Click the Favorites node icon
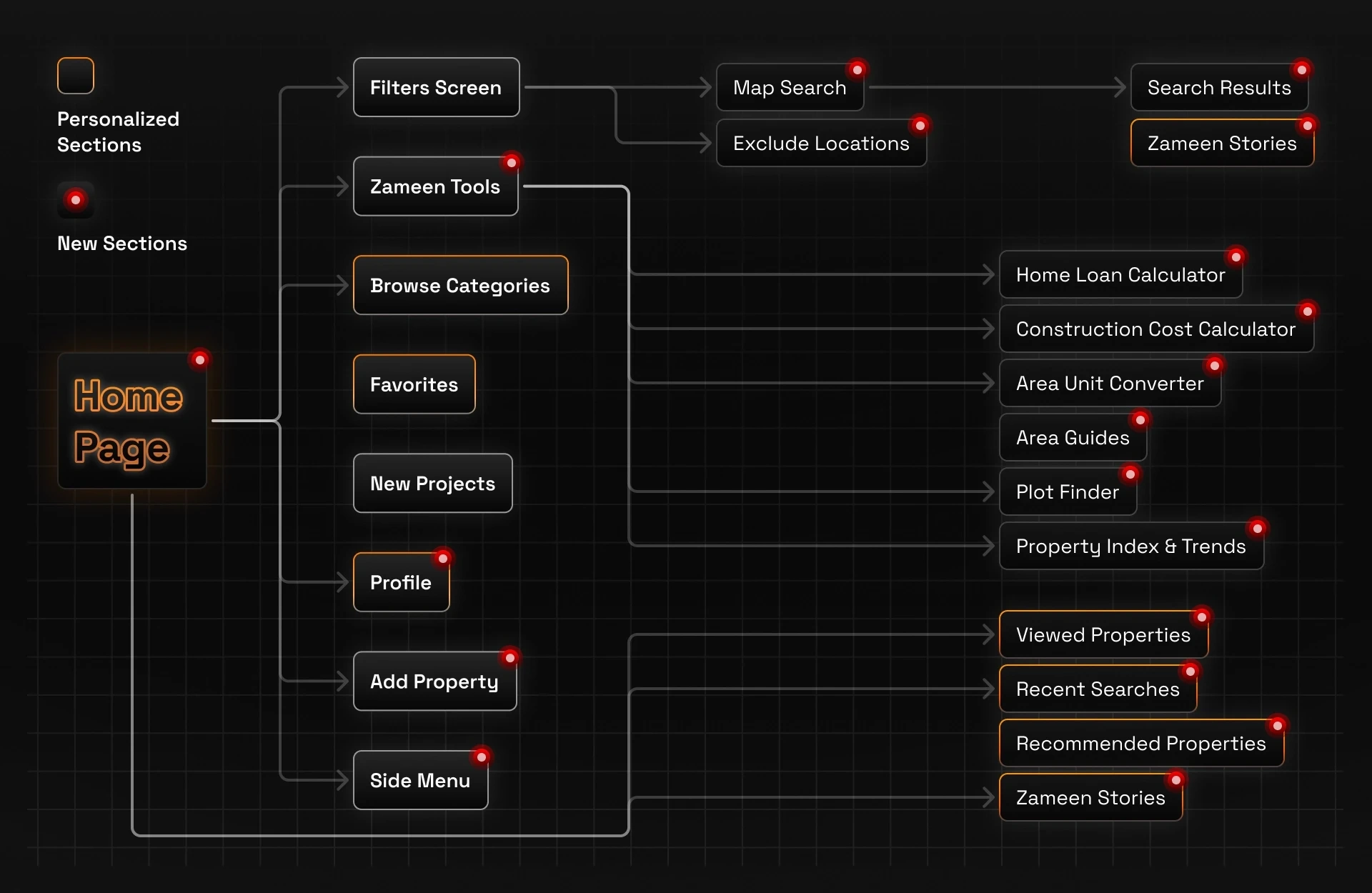The image size is (1372, 893). point(414,385)
